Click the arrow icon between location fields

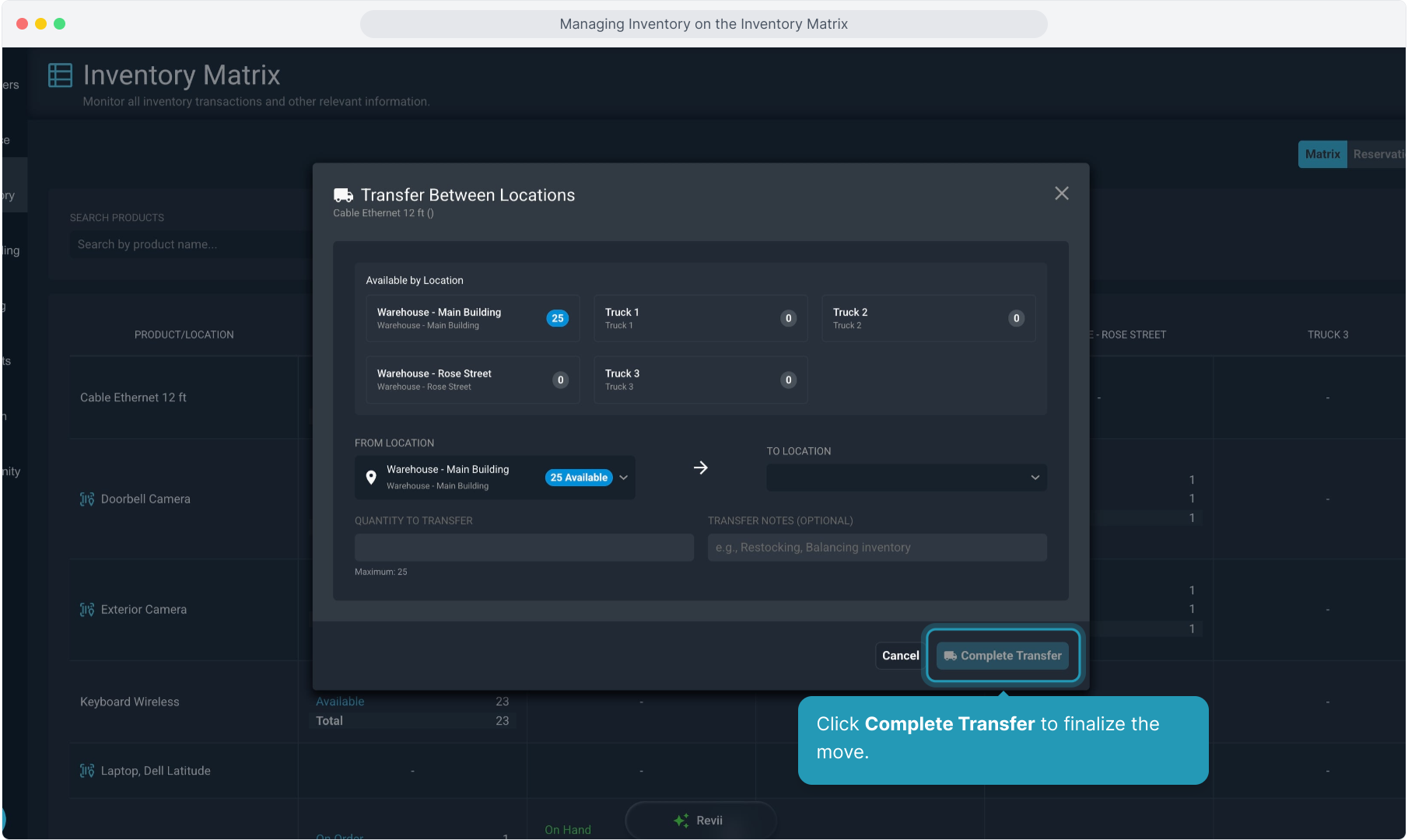pyautogui.click(x=700, y=467)
